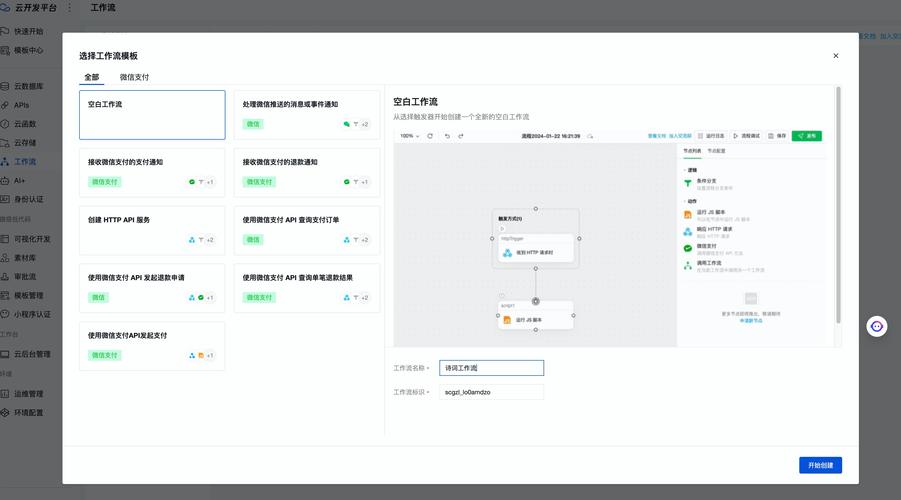This screenshot has width=901, height=500.
Task: Switch to the 全部 tab
Action: pyautogui.click(x=91, y=77)
